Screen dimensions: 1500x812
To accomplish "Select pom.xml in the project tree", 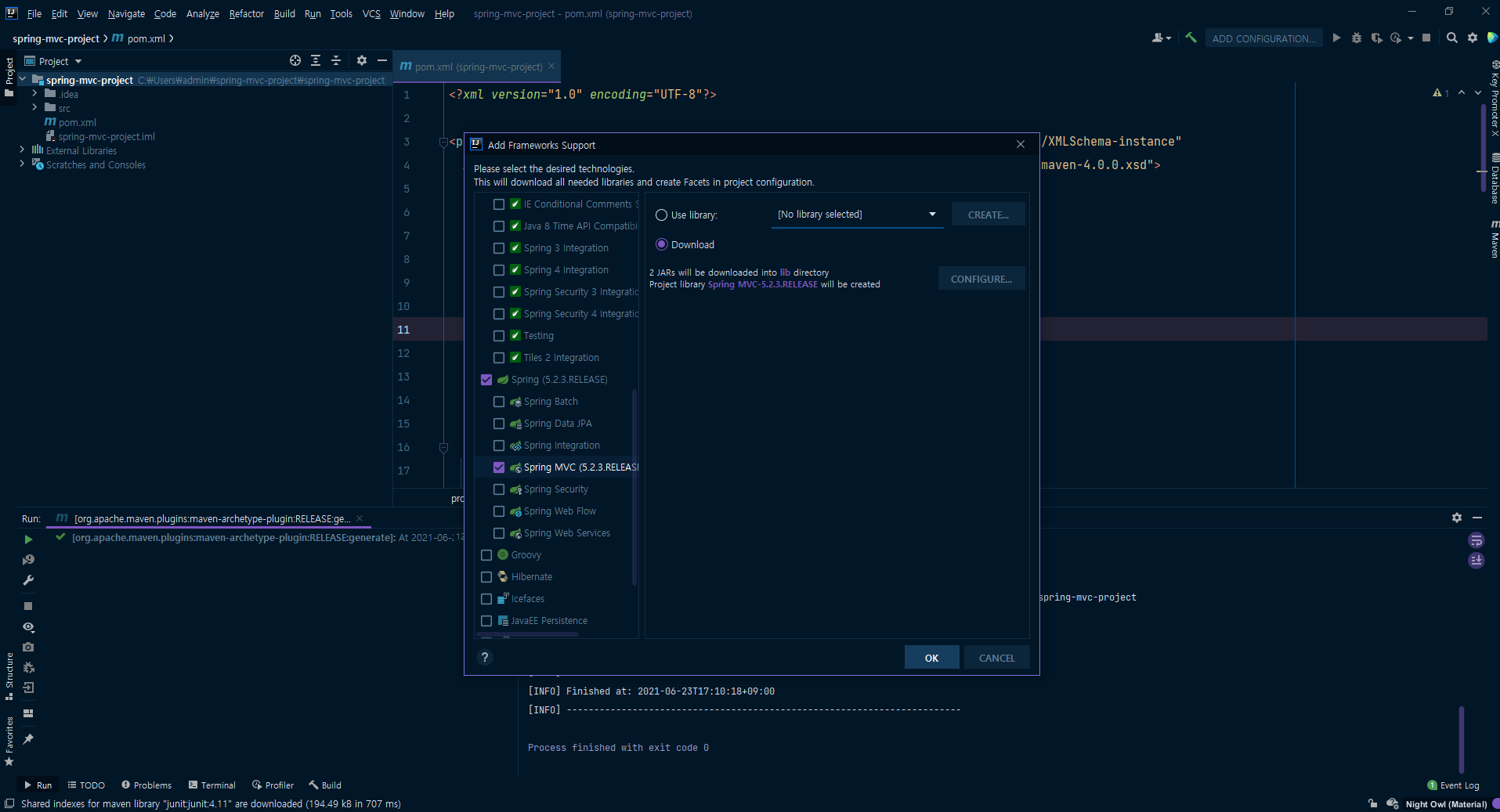I will coord(77,122).
